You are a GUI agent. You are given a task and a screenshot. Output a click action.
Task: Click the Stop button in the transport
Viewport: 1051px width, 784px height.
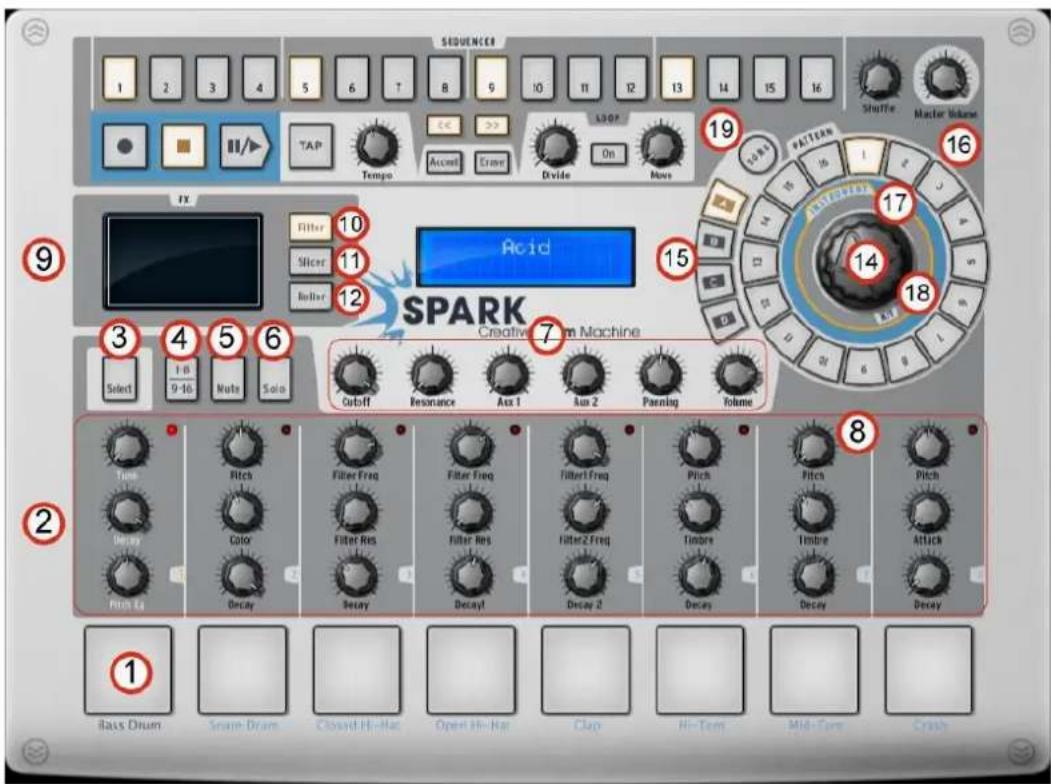pyautogui.click(x=183, y=146)
